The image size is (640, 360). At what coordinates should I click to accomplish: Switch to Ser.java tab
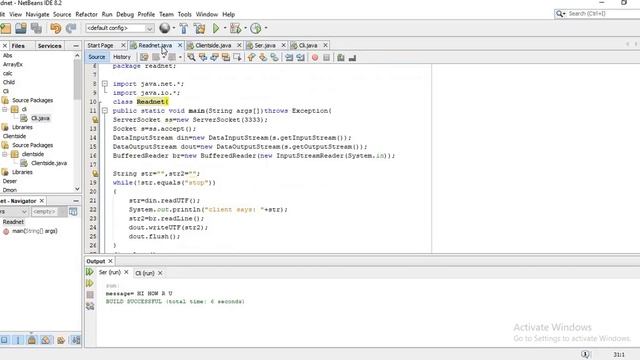tap(264, 45)
